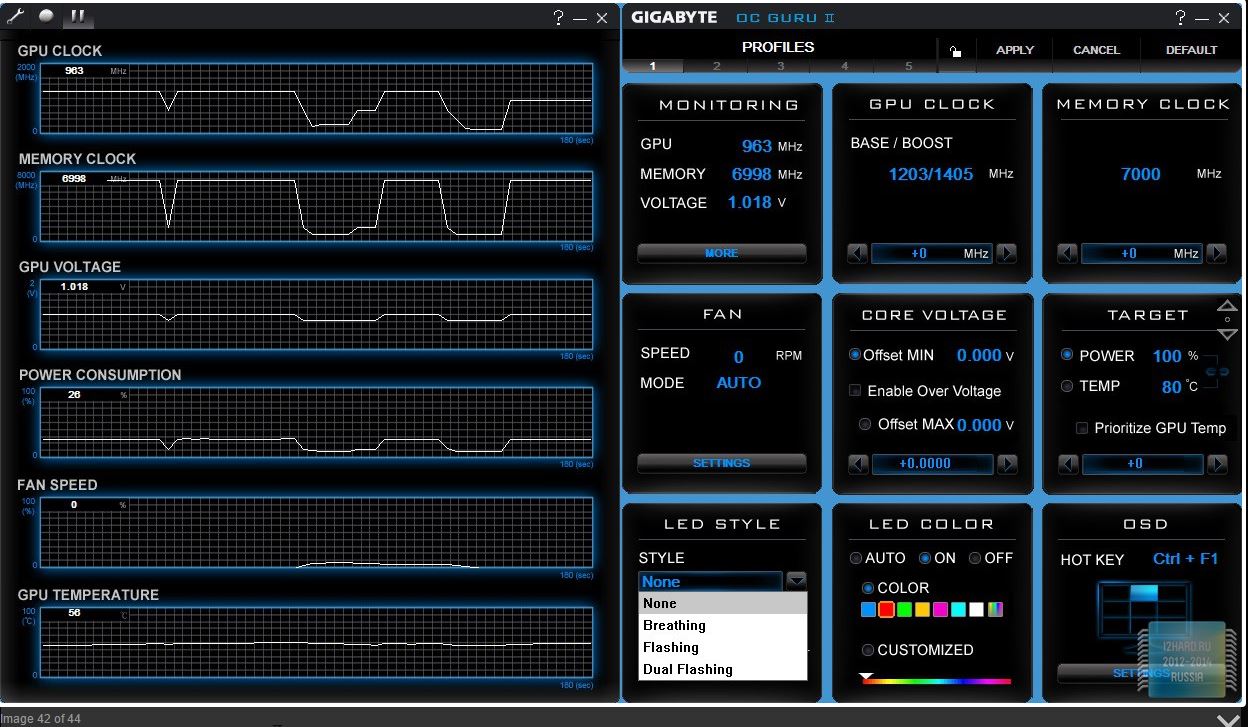Expand the bottom-right chevron arrow
Screen dimensions: 1248x727
pyautogui.click(x=1227, y=719)
